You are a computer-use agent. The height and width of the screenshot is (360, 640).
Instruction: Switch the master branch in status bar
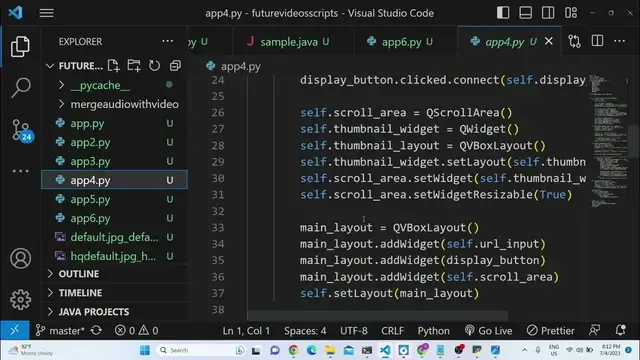pos(60,331)
